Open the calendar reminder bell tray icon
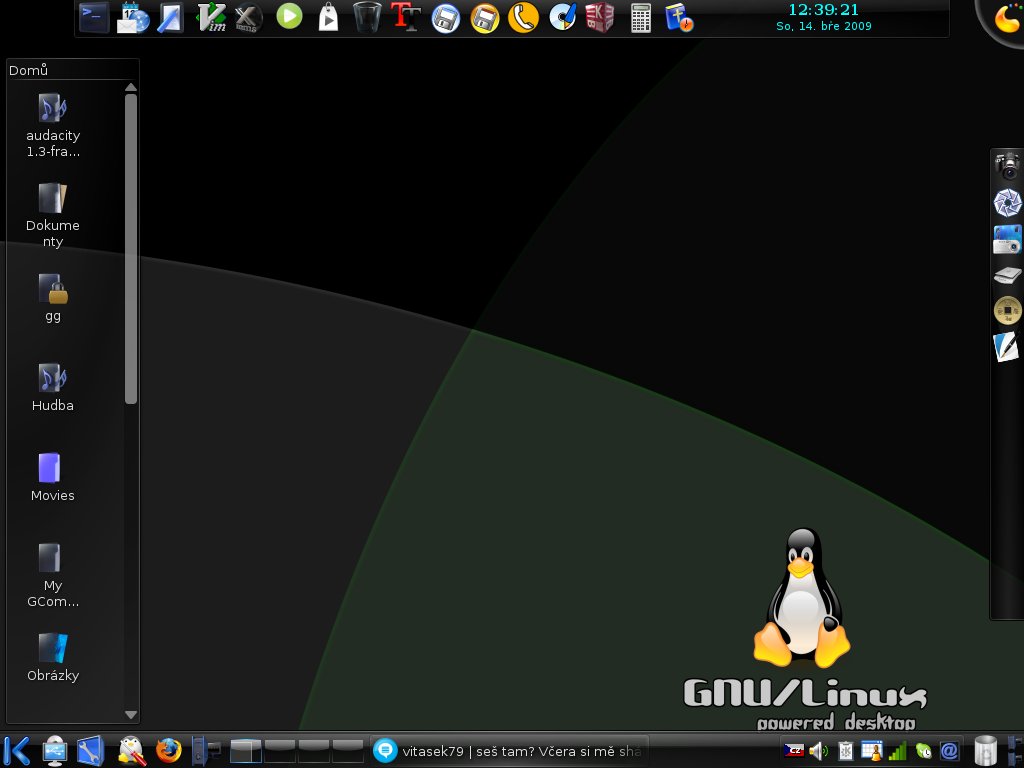The image size is (1024, 768). point(871,751)
